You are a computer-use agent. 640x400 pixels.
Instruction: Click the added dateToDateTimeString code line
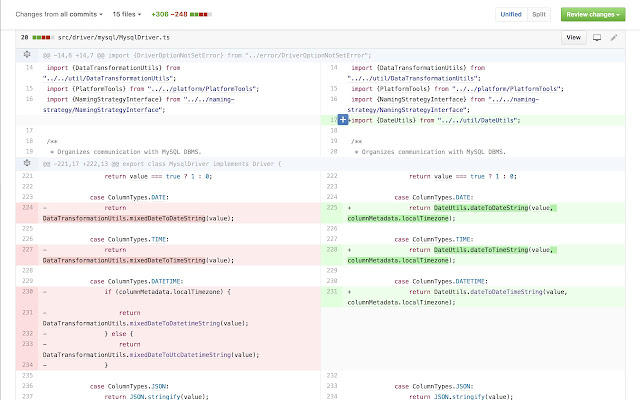473,297
